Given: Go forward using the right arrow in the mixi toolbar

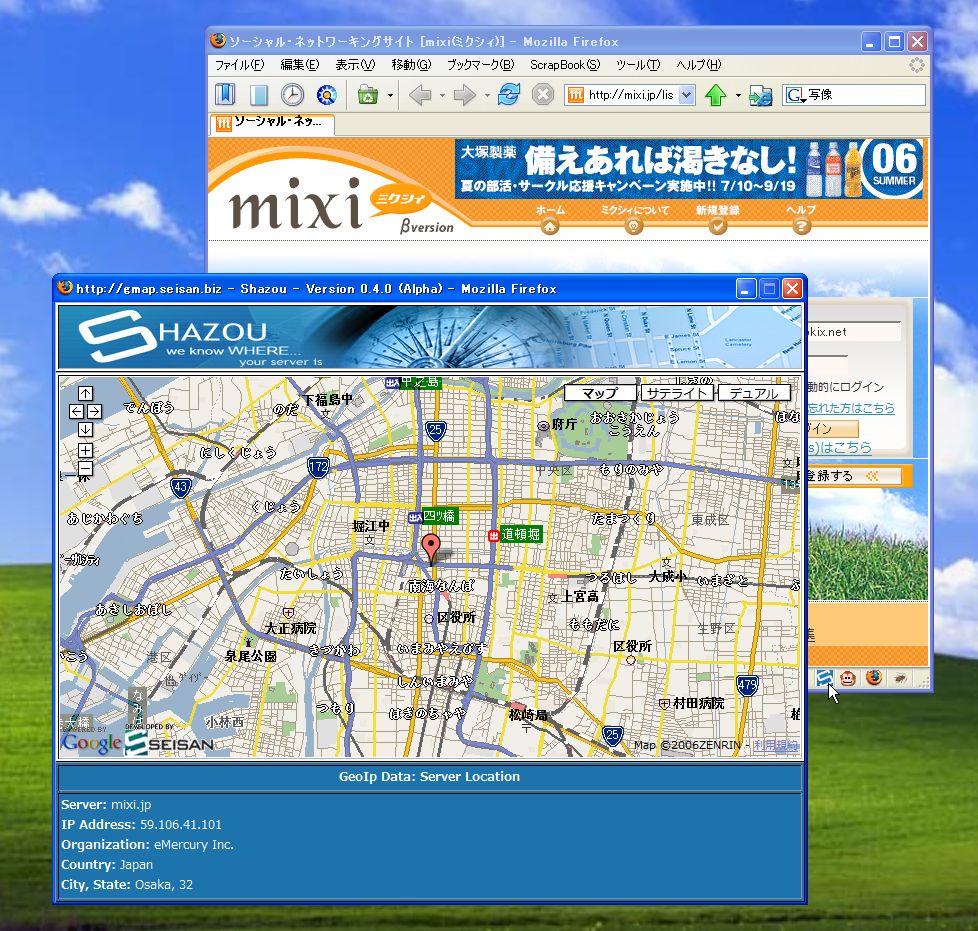Looking at the screenshot, I should tap(464, 95).
